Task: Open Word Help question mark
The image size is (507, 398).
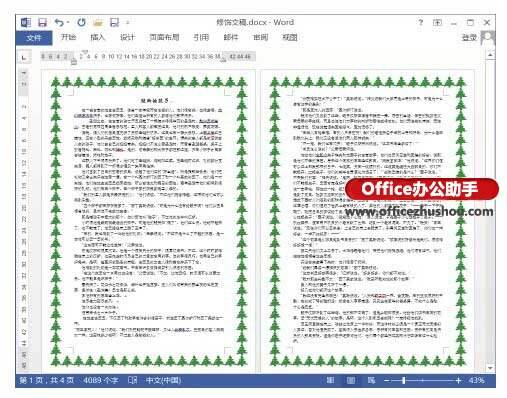Action: click(x=421, y=23)
